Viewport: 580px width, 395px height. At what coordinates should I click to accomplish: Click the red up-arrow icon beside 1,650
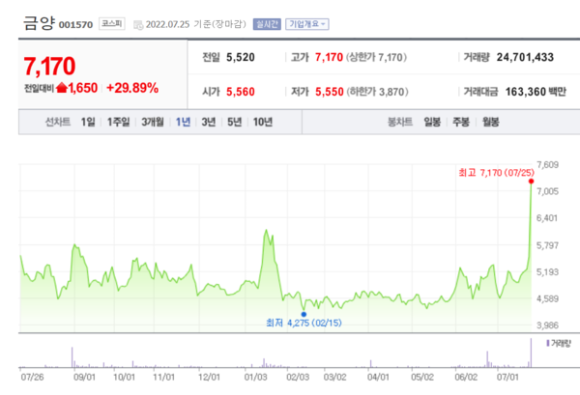pyautogui.click(x=62, y=88)
